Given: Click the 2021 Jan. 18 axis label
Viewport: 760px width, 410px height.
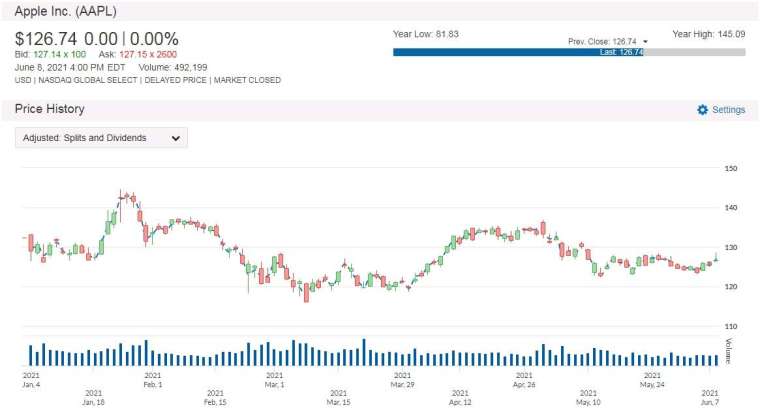Looking at the screenshot, I should [94, 397].
